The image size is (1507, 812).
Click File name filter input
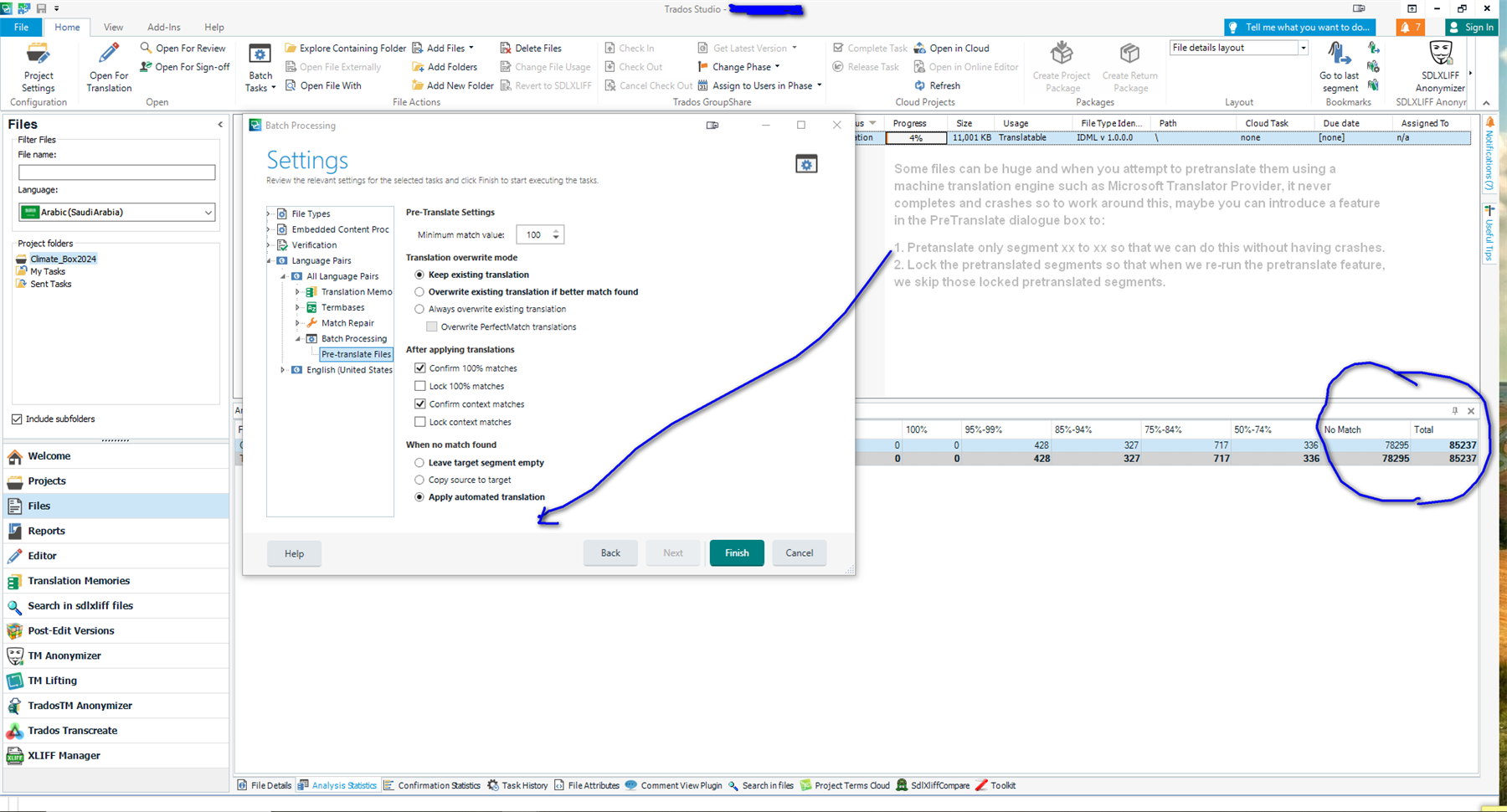tap(116, 172)
